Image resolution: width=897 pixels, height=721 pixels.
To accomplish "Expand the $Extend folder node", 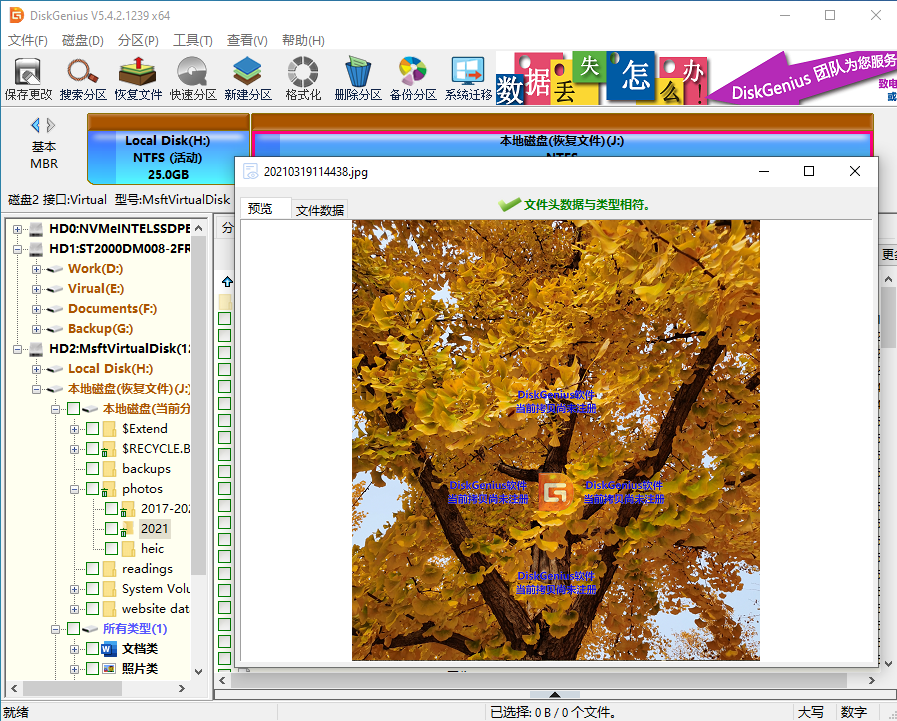I will [75, 429].
